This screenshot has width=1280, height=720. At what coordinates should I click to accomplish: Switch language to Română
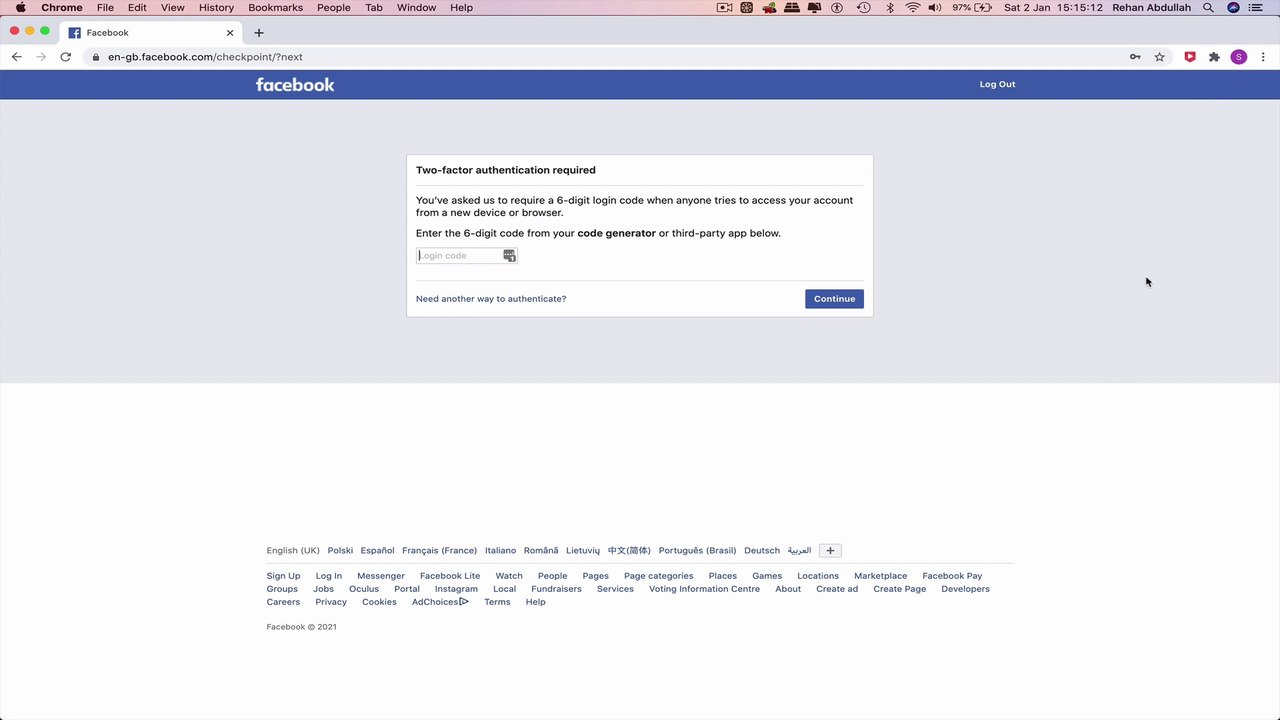[541, 550]
